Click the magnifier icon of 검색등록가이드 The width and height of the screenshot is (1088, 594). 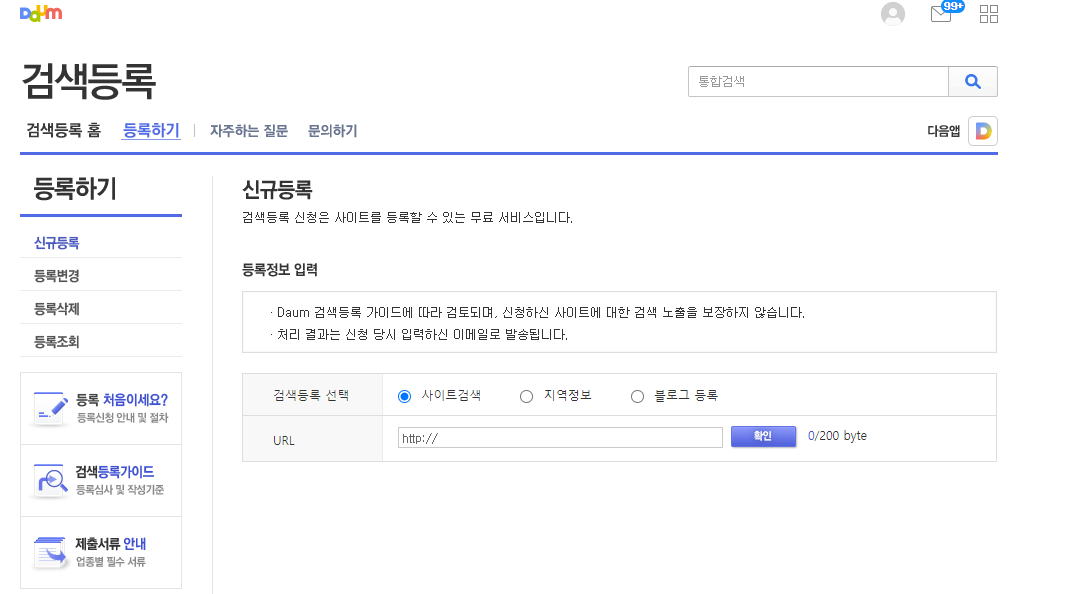click(51, 480)
